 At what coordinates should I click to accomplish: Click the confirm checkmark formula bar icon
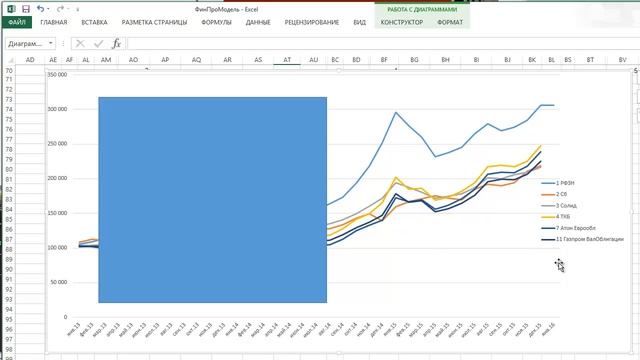(98, 43)
